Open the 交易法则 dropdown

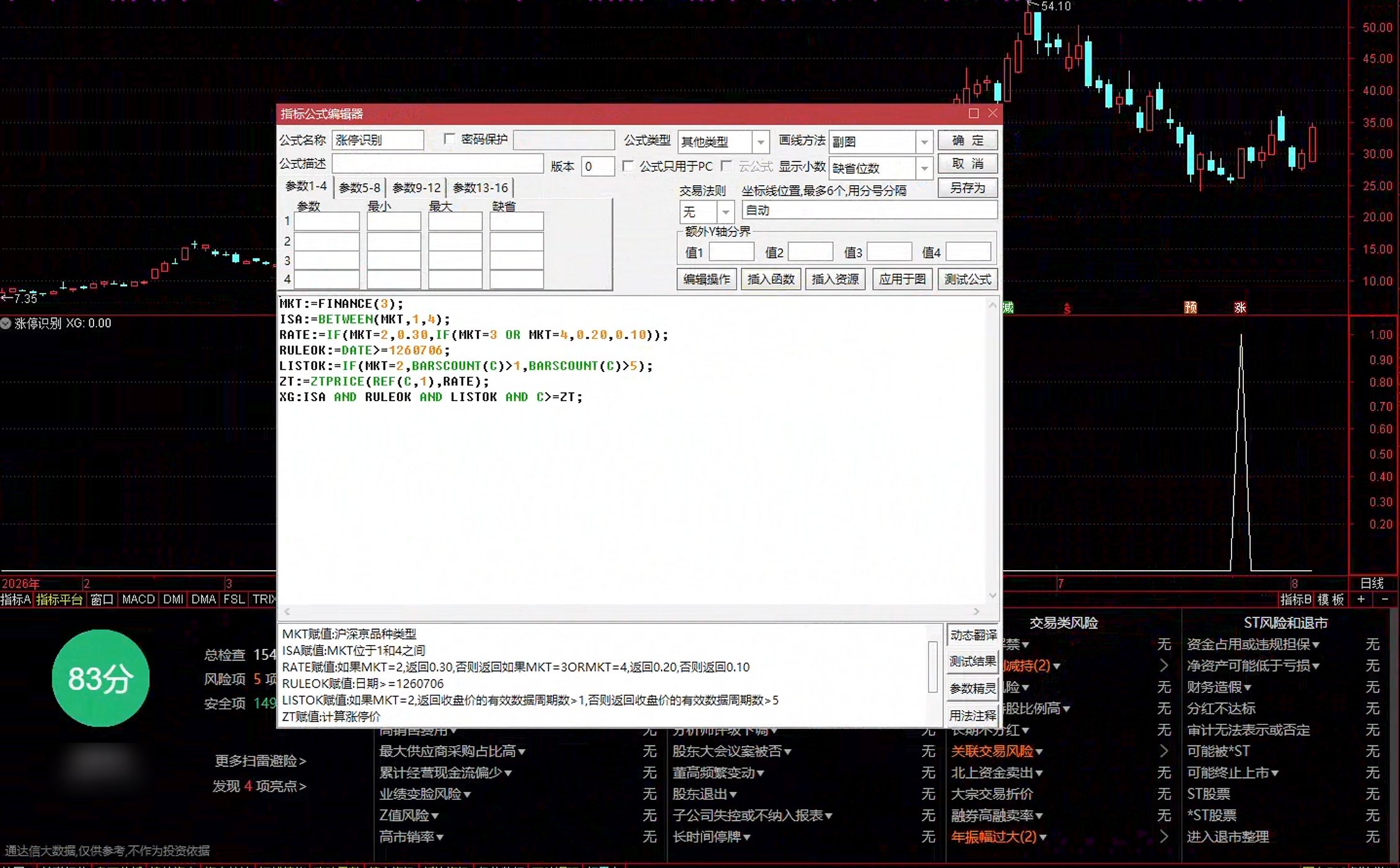725,212
